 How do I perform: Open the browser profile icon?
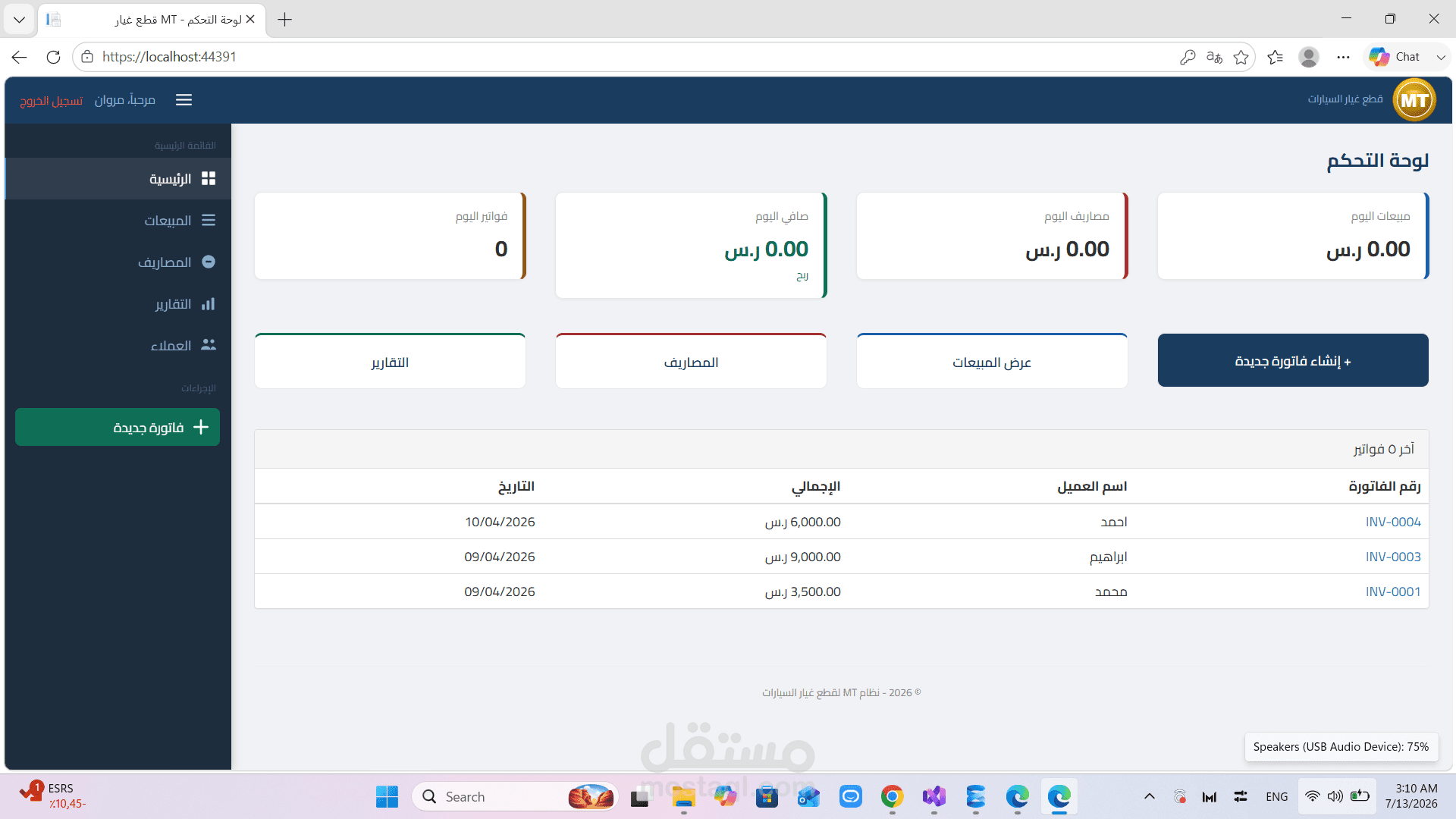[1309, 57]
